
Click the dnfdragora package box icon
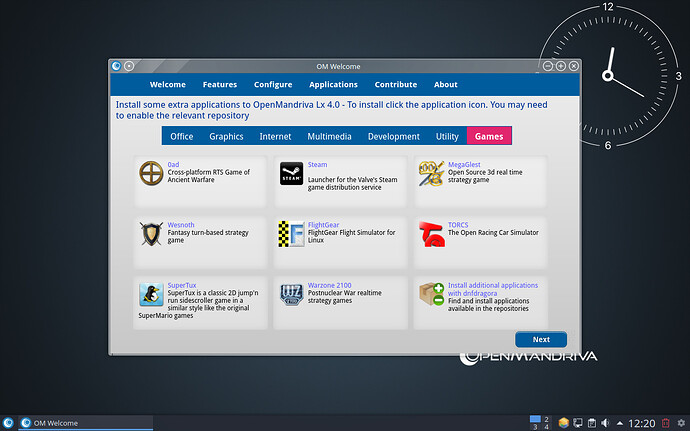point(431,294)
